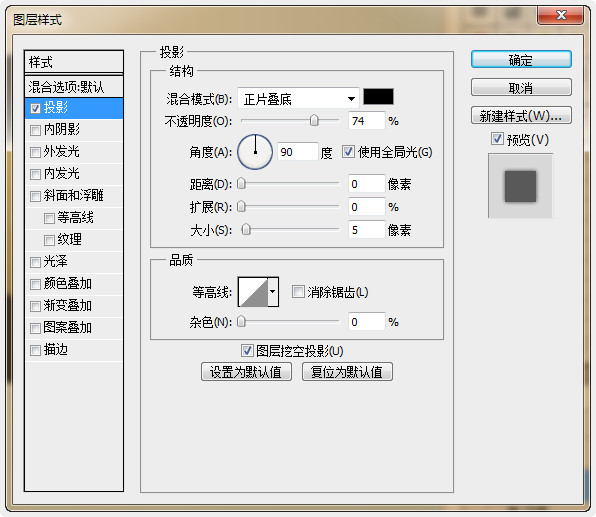Expand the 等高线 contour picker arrow
Screen dimensions: 596x517
coord(273,292)
